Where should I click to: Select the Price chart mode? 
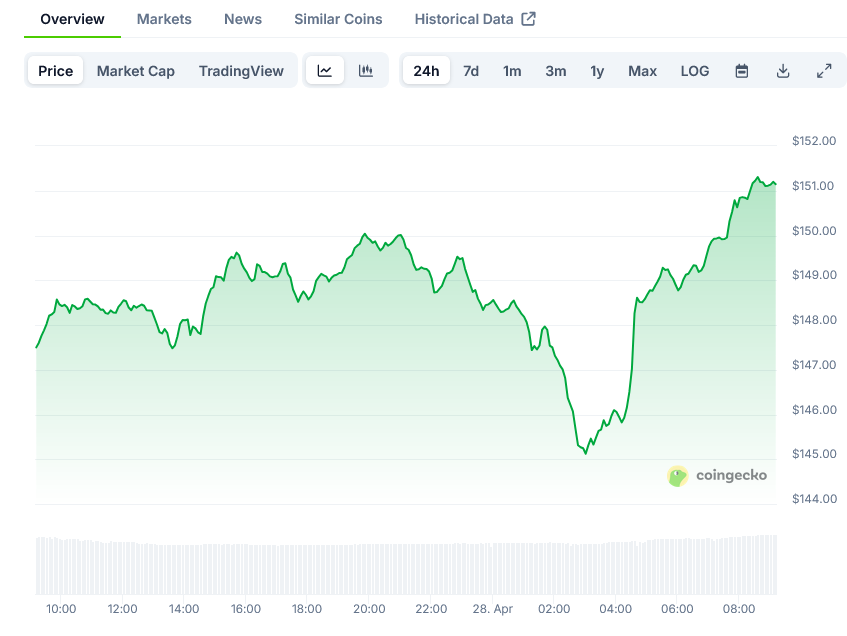tap(56, 71)
